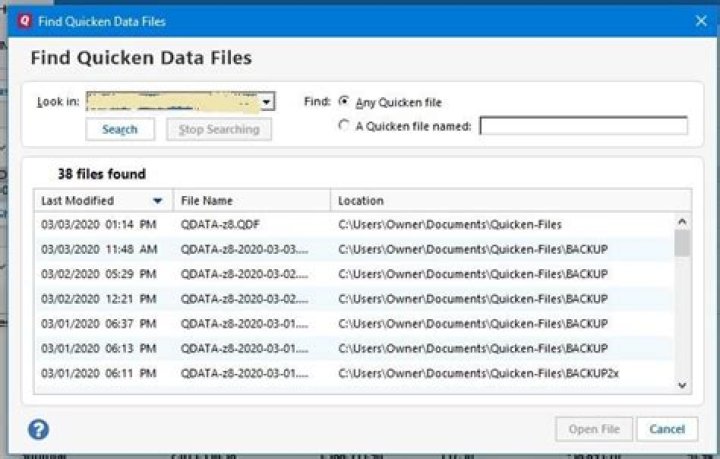The width and height of the screenshot is (720, 459).
Task: Select the row modified 03/02/2020 12:21 PM
Action: click(354, 299)
